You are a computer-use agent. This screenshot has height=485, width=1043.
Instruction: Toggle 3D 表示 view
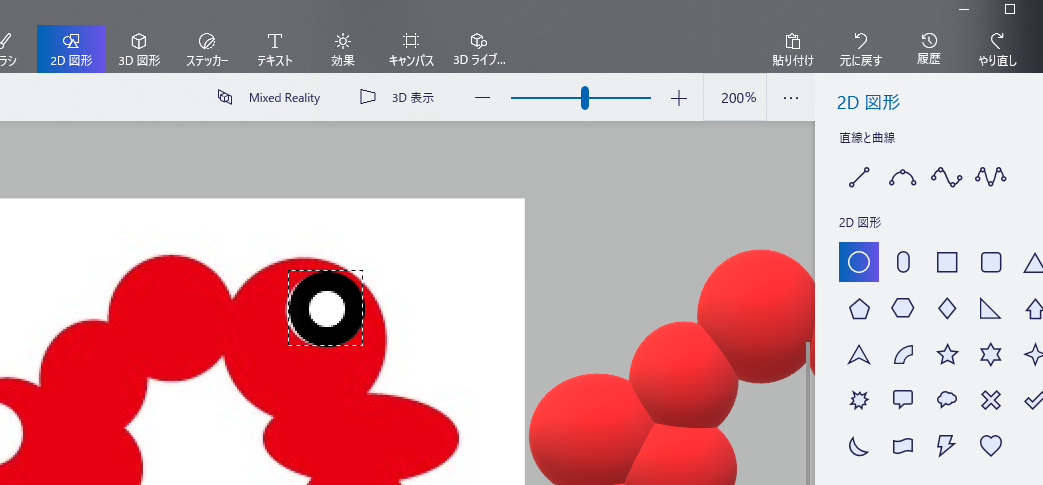coord(396,98)
